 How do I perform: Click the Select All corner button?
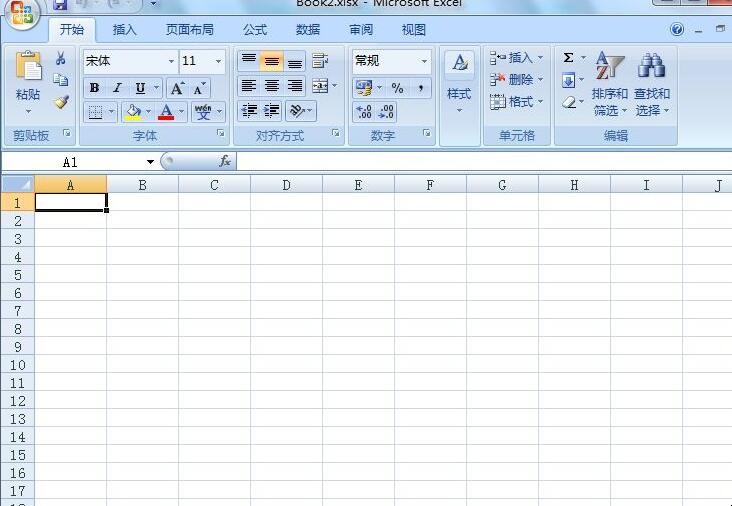click(18, 184)
